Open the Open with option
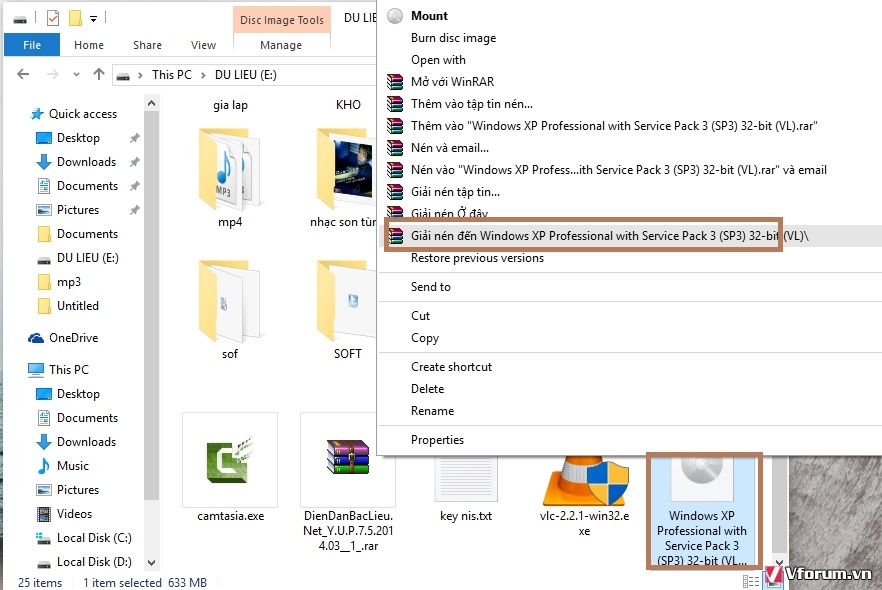The height and width of the screenshot is (590, 882). [x=438, y=60]
